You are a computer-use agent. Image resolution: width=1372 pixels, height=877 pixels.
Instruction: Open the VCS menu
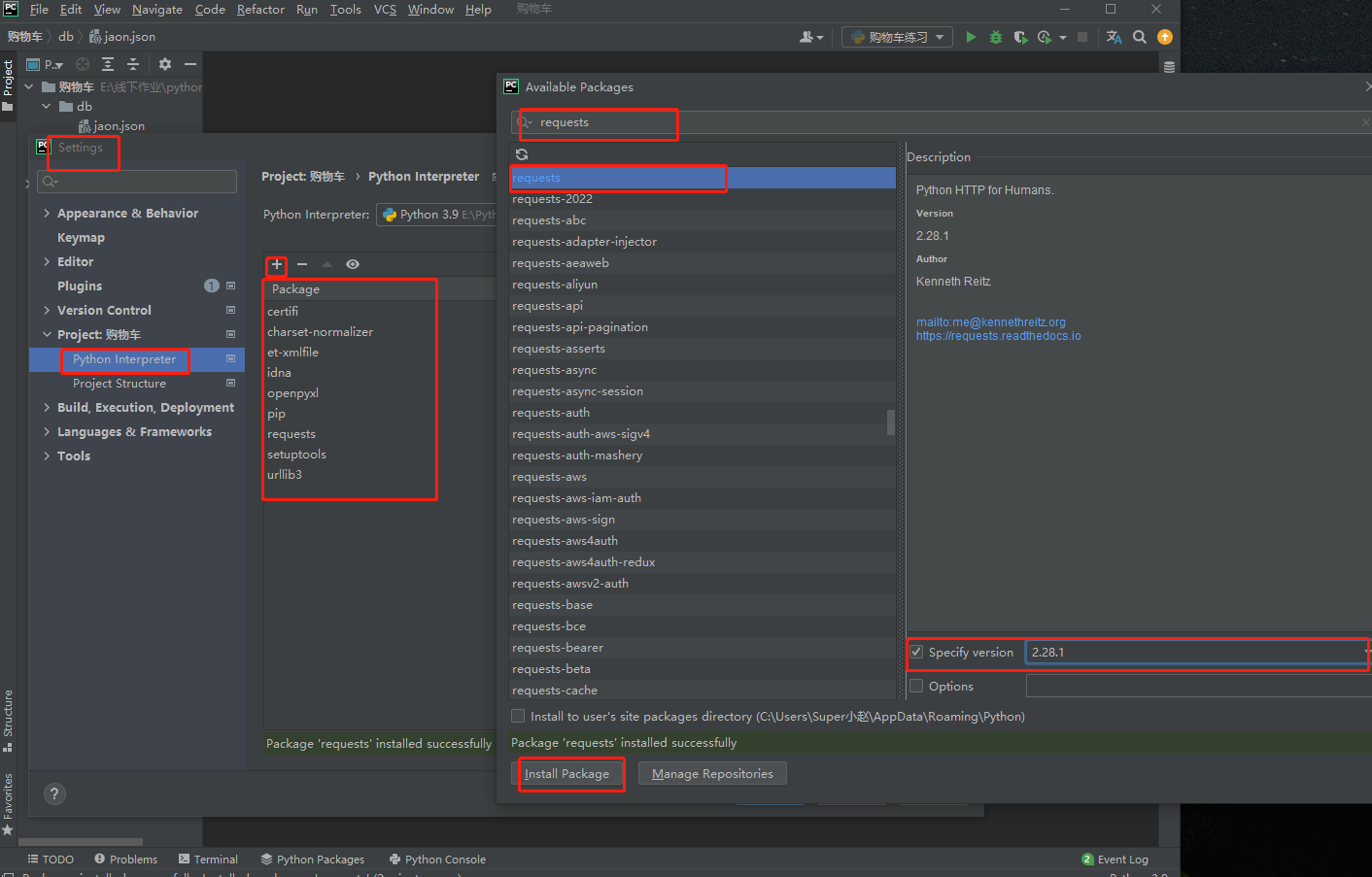(x=385, y=10)
